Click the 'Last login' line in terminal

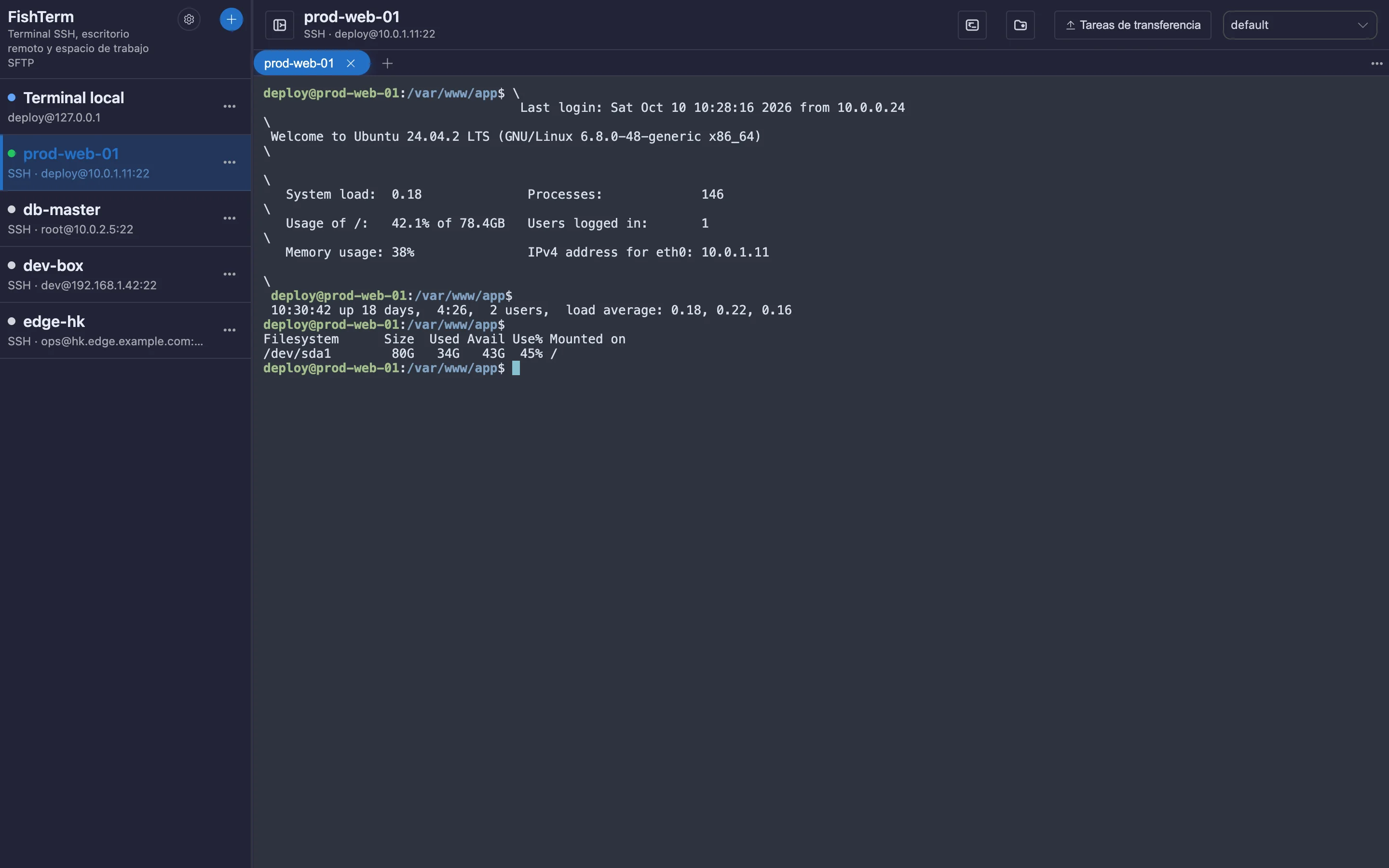click(x=712, y=108)
